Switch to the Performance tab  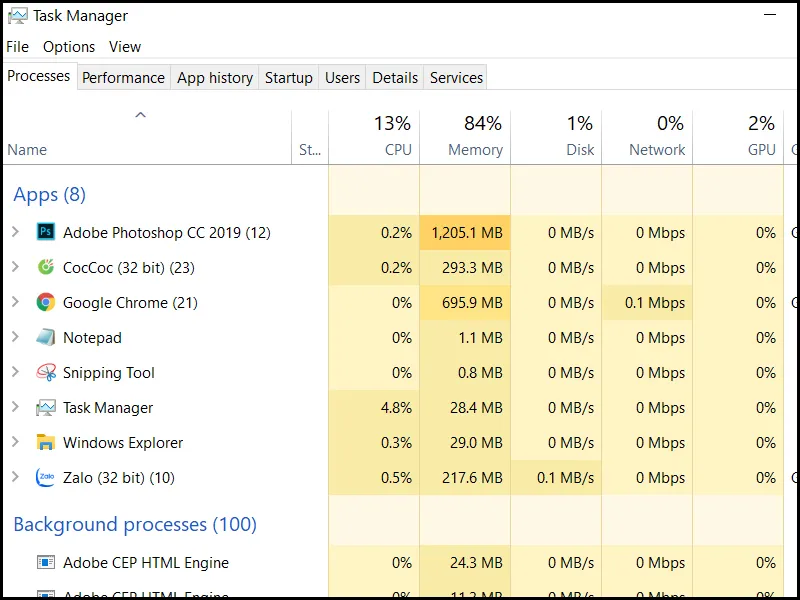123,77
